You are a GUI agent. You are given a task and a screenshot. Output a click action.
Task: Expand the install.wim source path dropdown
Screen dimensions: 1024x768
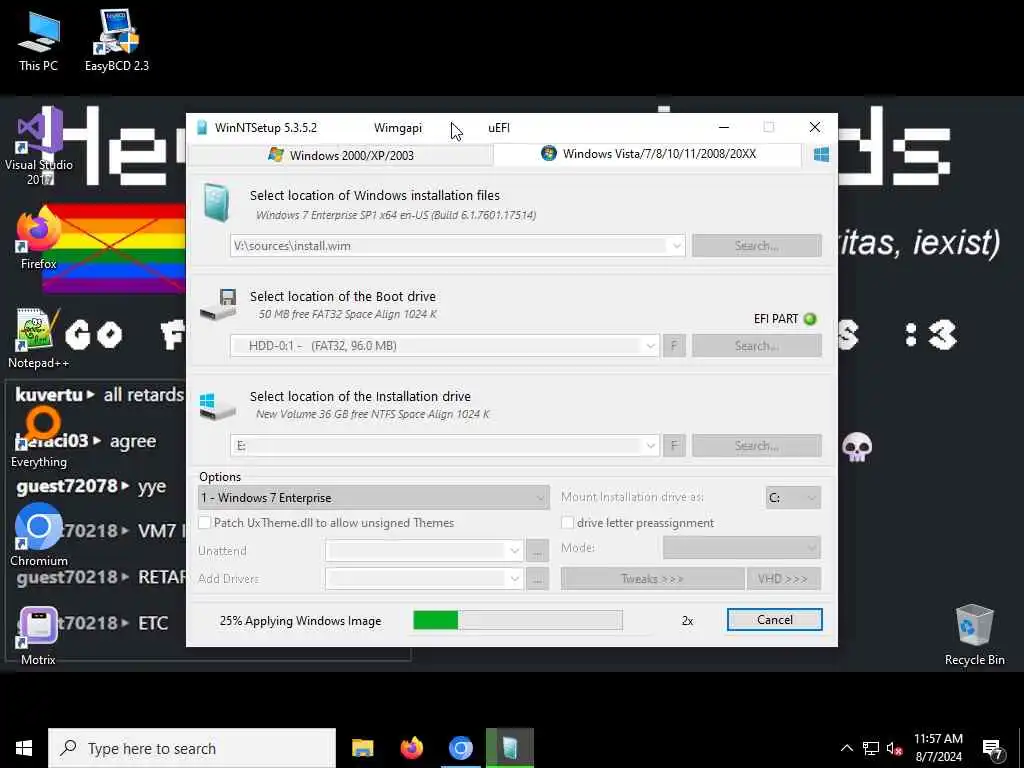coord(677,246)
